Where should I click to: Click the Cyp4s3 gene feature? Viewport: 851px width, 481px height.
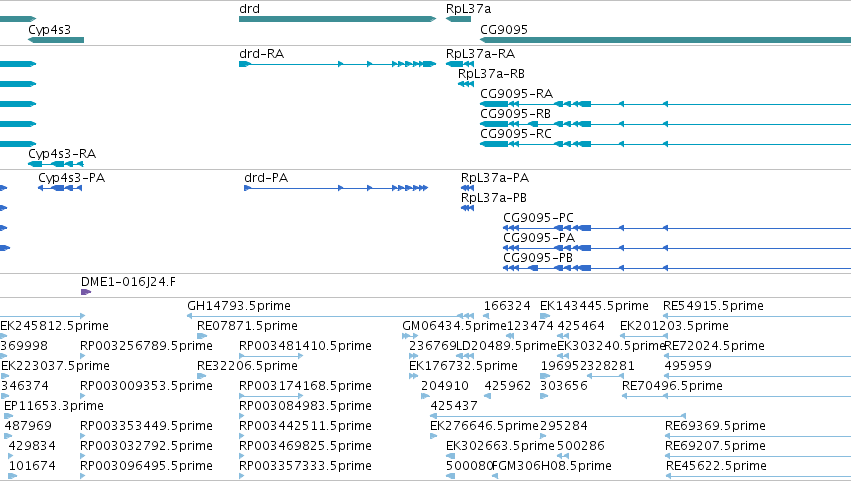pyautogui.click(x=56, y=40)
